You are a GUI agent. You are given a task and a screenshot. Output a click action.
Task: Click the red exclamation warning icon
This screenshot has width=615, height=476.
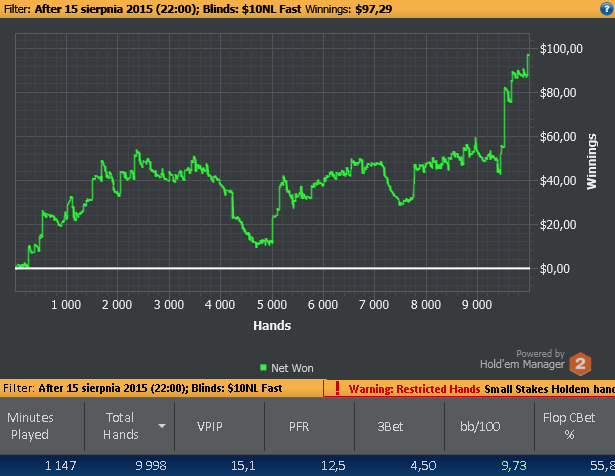click(x=337, y=388)
